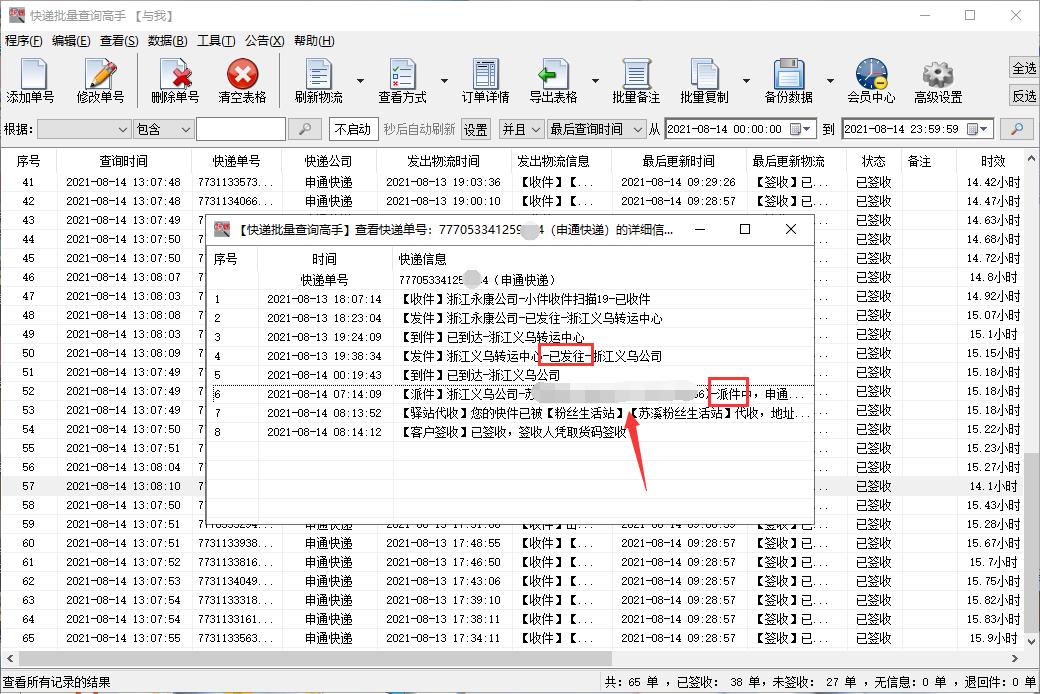This screenshot has height=694, width=1040.
Task: Click the 删除单号 delete icon
Action: click(x=173, y=80)
